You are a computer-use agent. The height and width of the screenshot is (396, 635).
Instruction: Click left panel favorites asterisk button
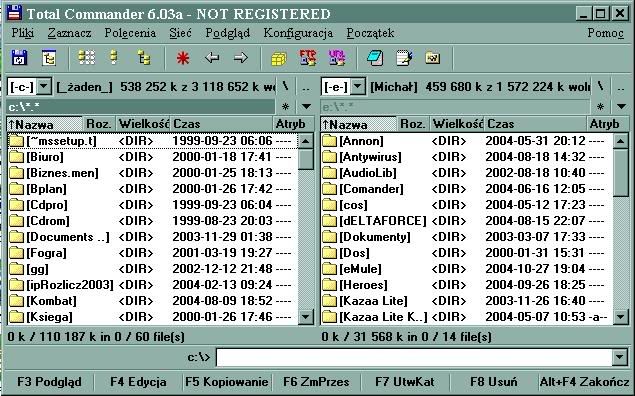[x=286, y=107]
